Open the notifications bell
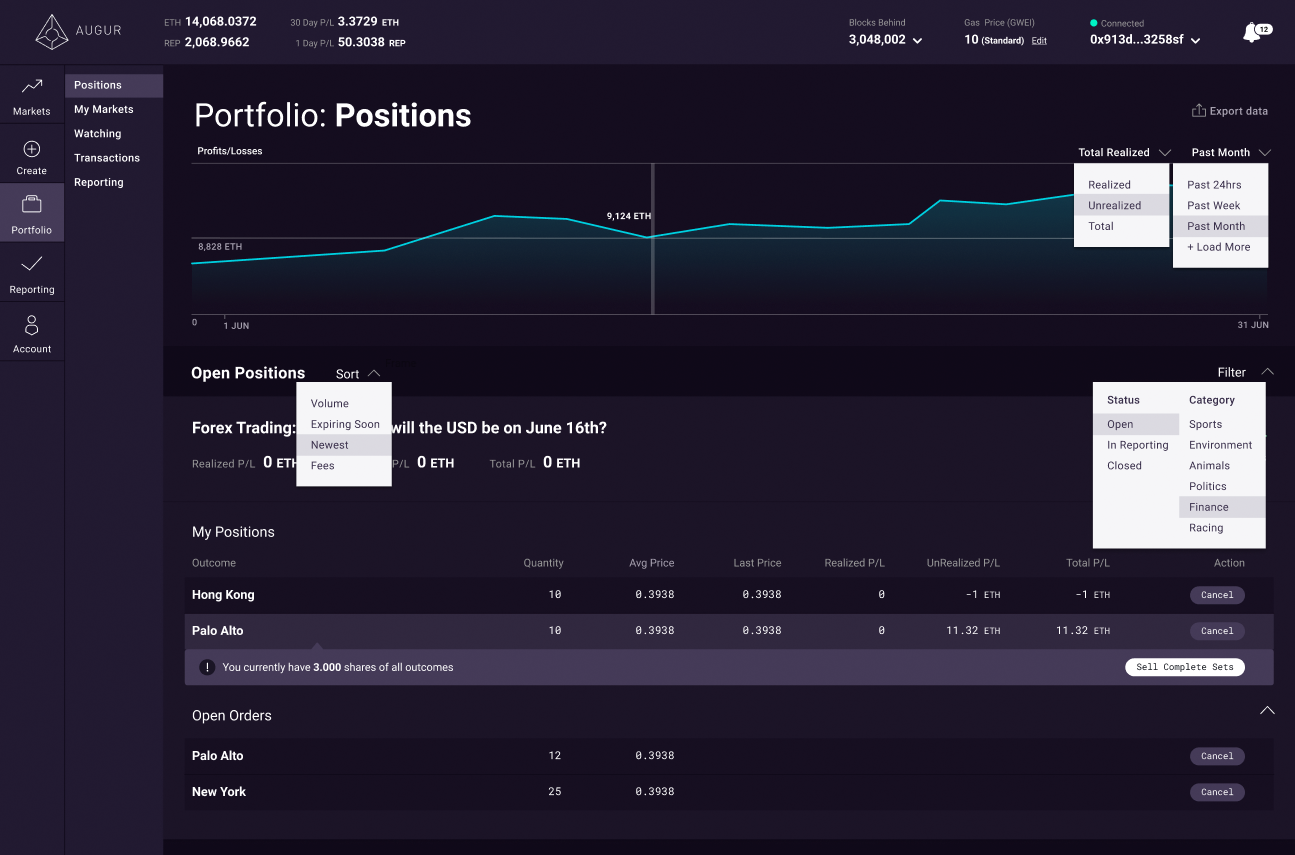1295x855 pixels. tap(1253, 31)
